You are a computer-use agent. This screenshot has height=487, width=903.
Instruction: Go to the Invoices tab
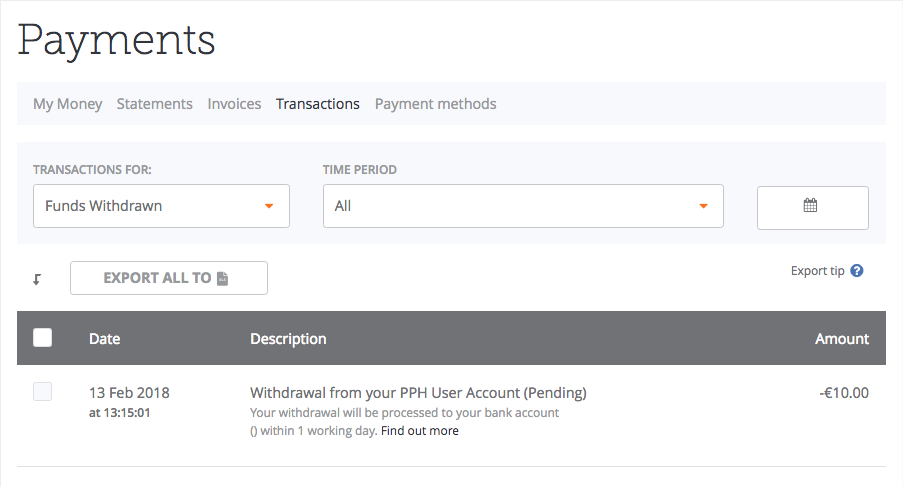pyautogui.click(x=234, y=104)
